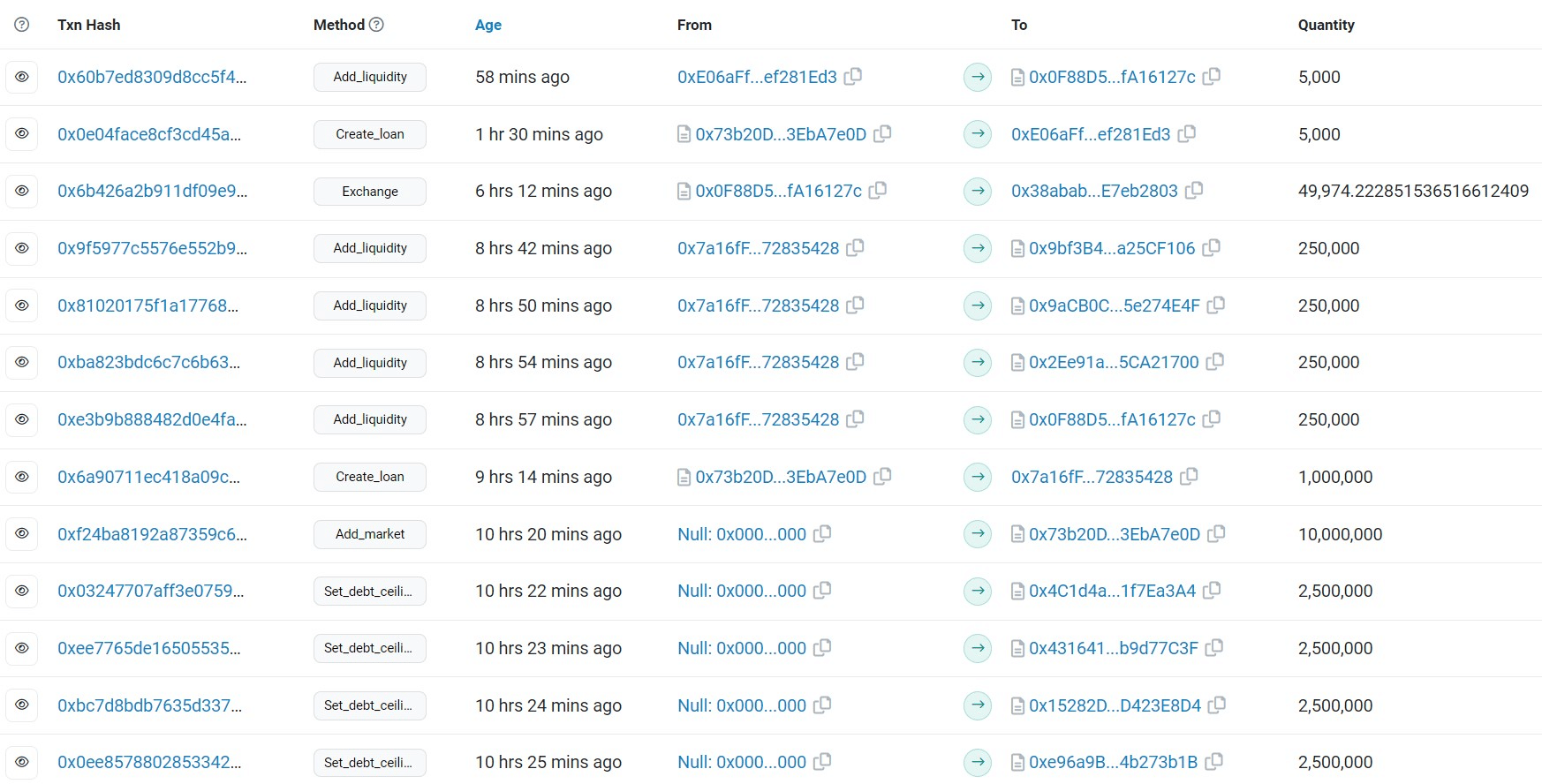
Task: Select quantity 49,974.222851536516612409
Action: [1413, 191]
